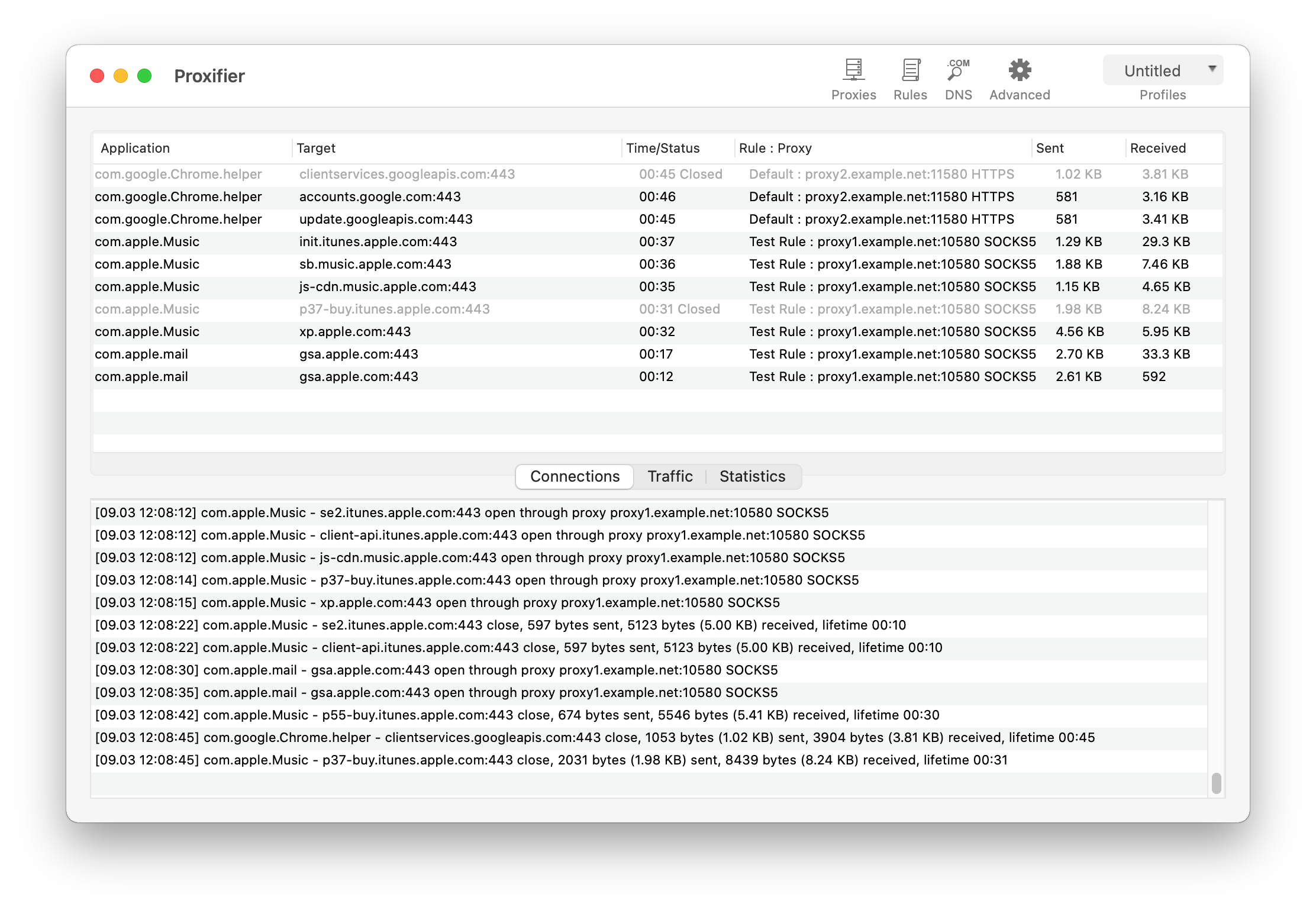Sort by the Target column header
1316x897 pixels.
(x=316, y=148)
